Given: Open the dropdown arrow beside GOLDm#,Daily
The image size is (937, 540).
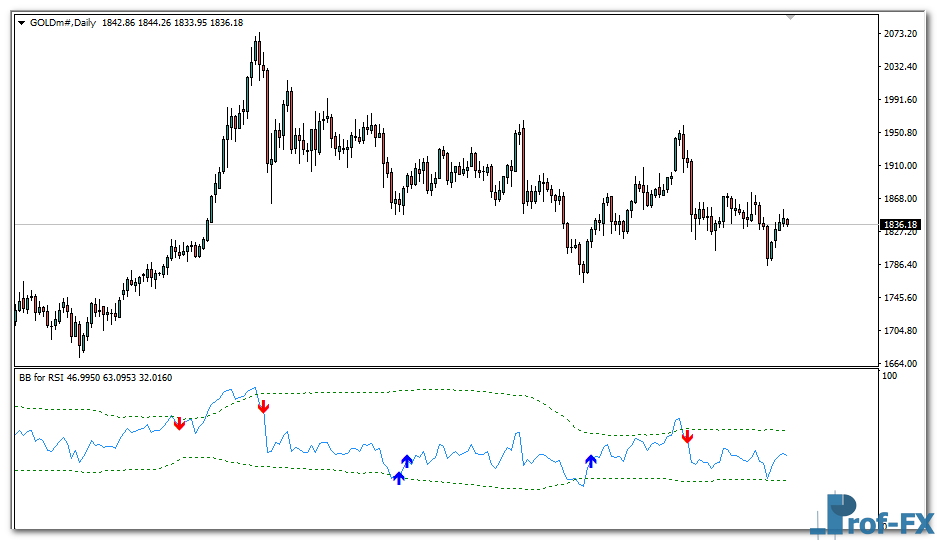Looking at the screenshot, I should 22,23.
